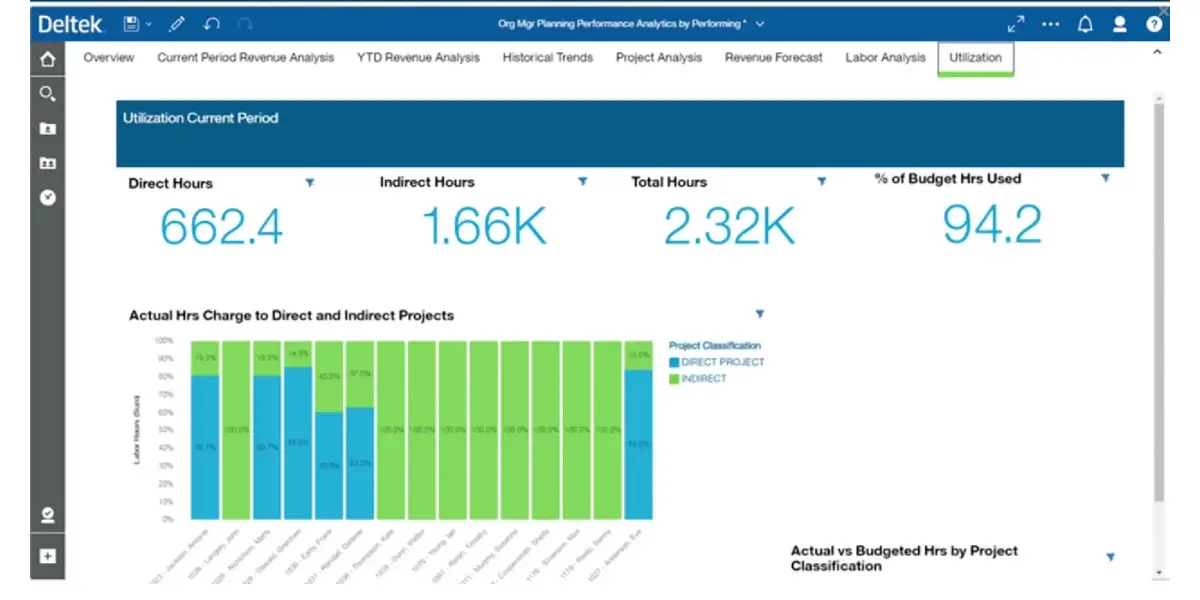
Task: Enter edit mode with the pencil icon
Action: coord(177,23)
